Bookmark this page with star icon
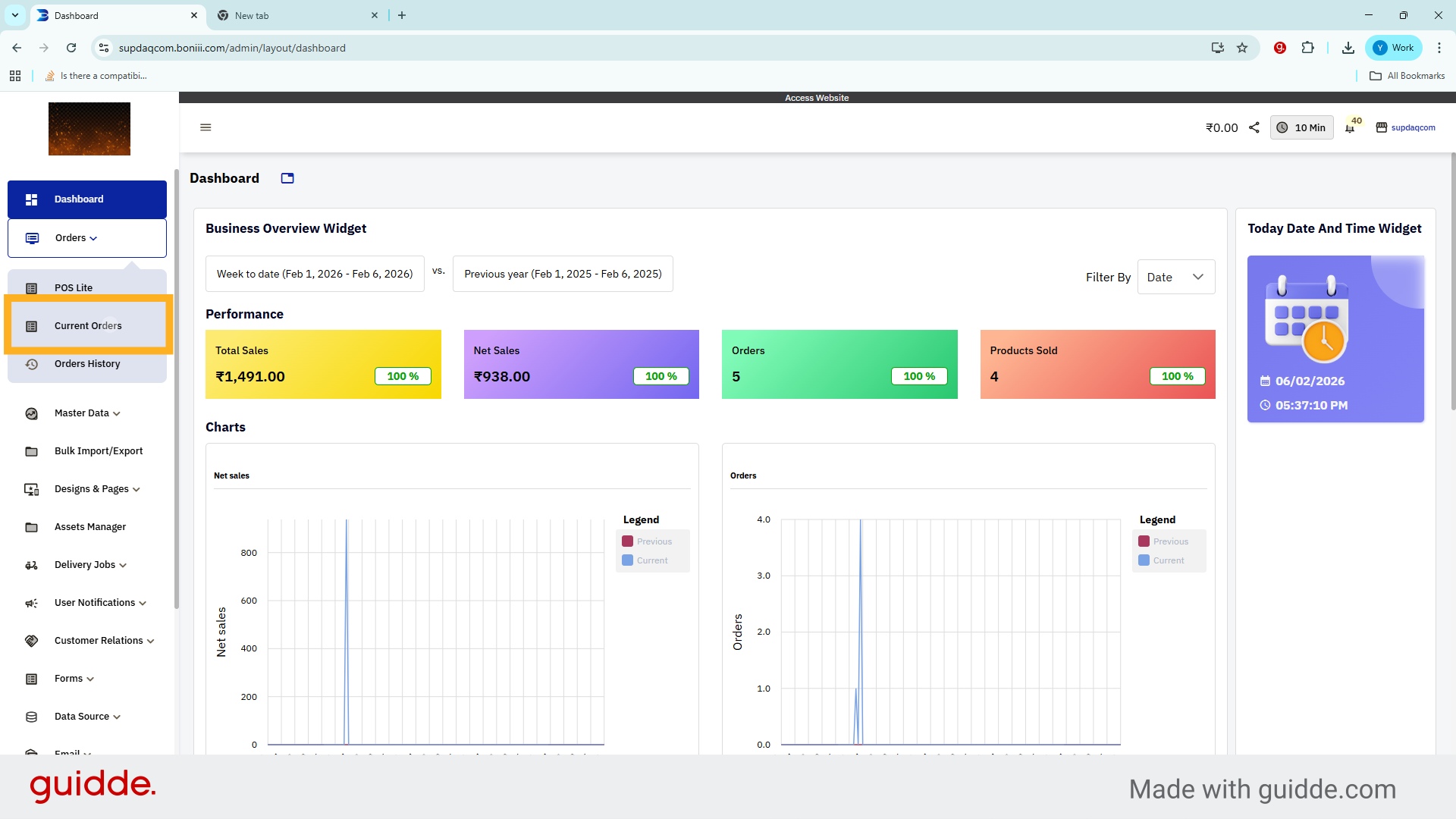The height and width of the screenshot is (819, 1456). pos(1242,48)
